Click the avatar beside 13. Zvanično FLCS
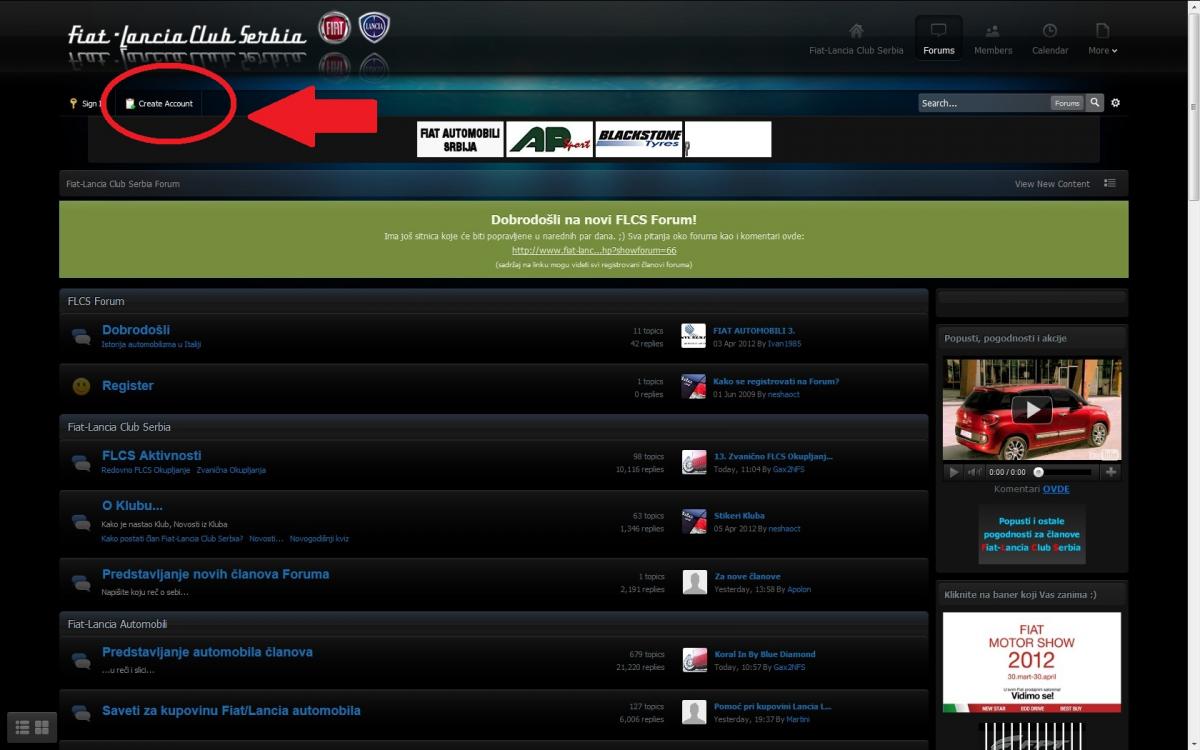1200x750 pixels. (694, 462)
